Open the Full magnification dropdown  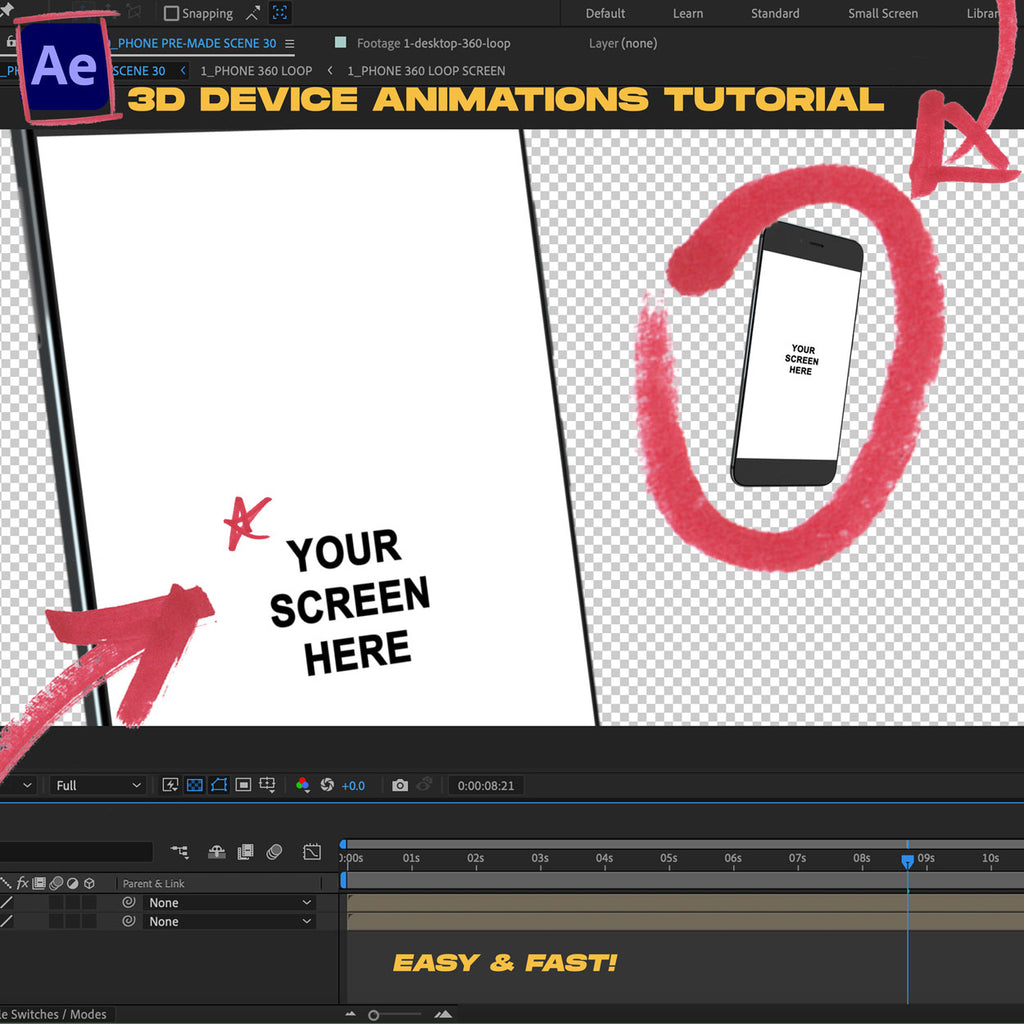pyautogui.click(x=95, y=785)
